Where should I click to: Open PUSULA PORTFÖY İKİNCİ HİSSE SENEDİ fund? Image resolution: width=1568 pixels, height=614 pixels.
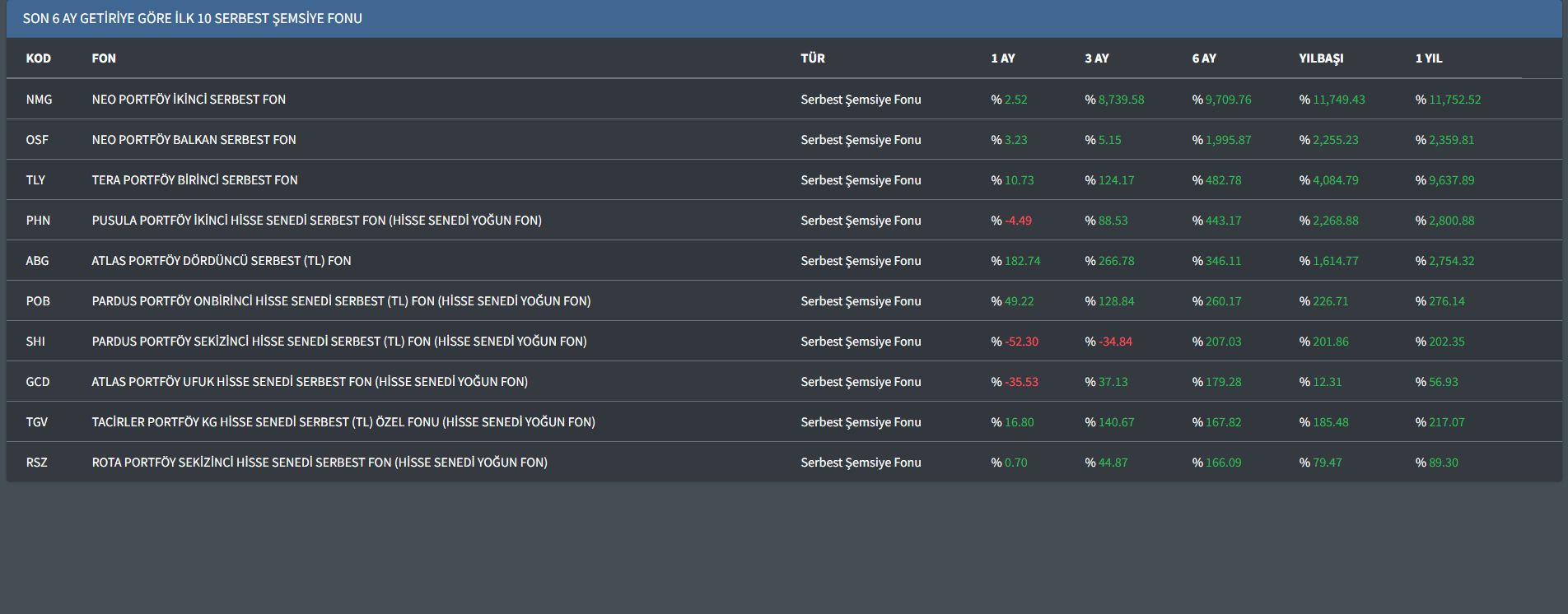point(316,221)
